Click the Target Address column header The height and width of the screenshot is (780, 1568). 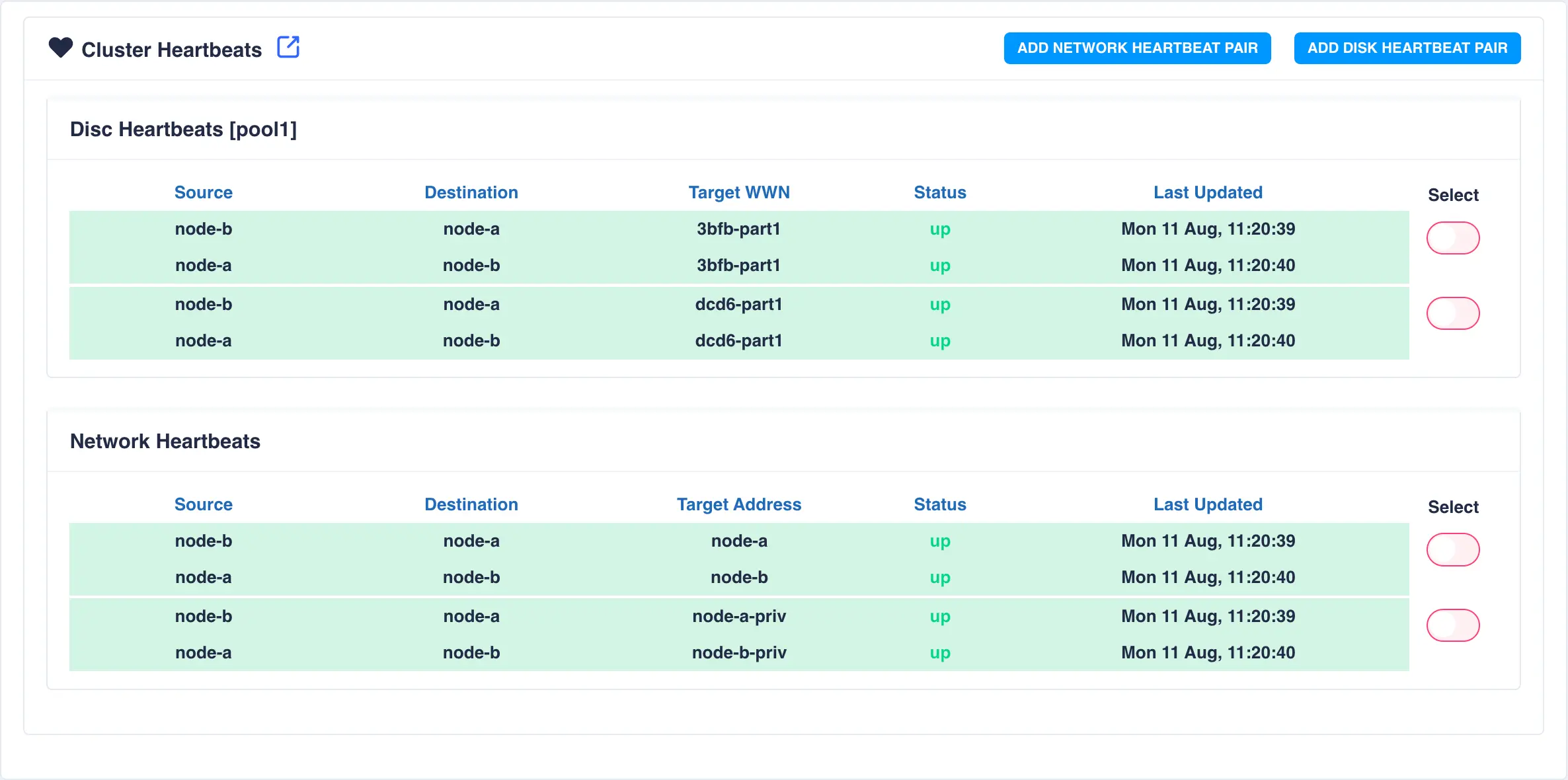[x=738, y=504]
